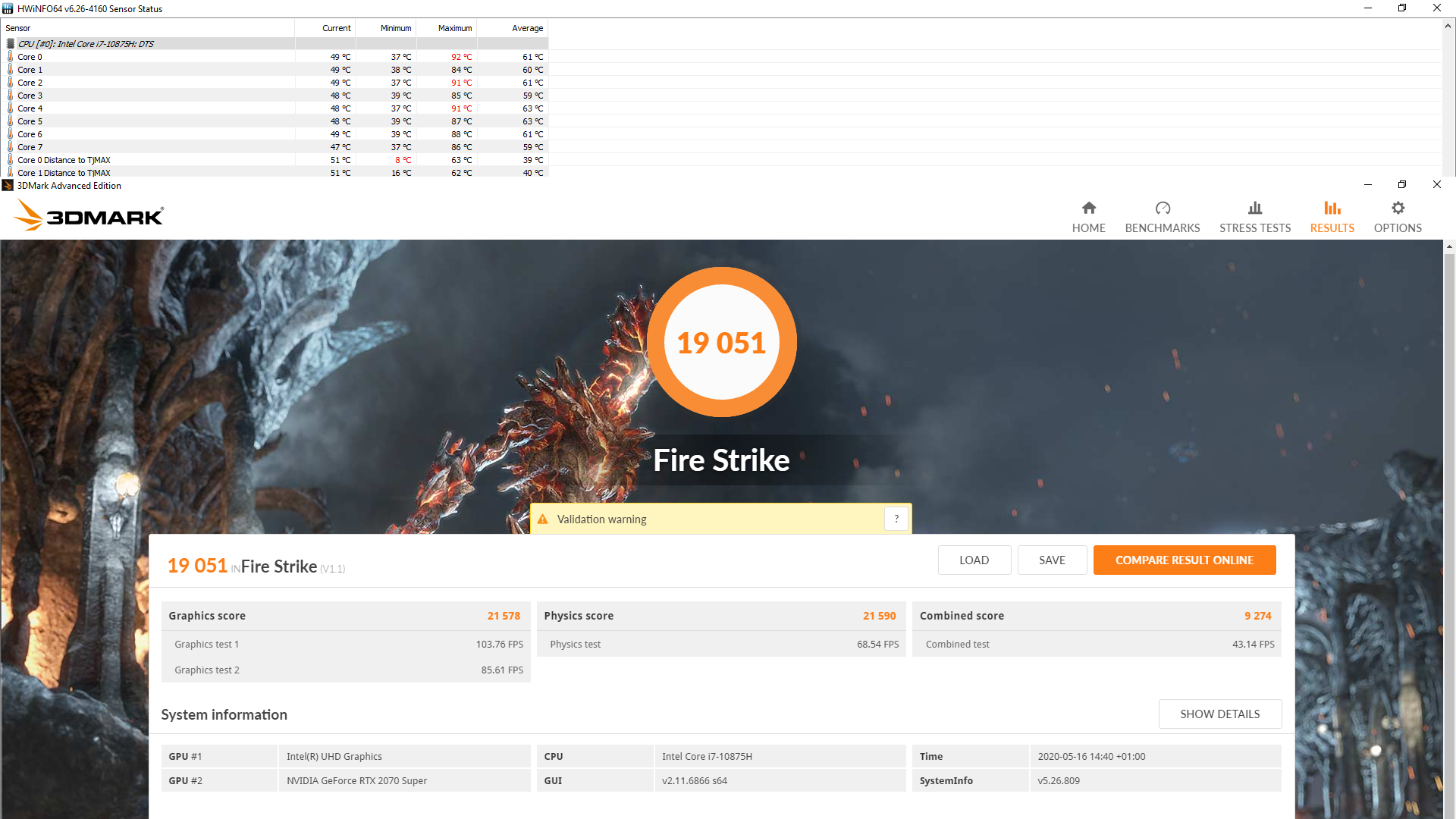Minimize the 3DMark window
Viewport: 1456px width, 819px height.
1368,184
